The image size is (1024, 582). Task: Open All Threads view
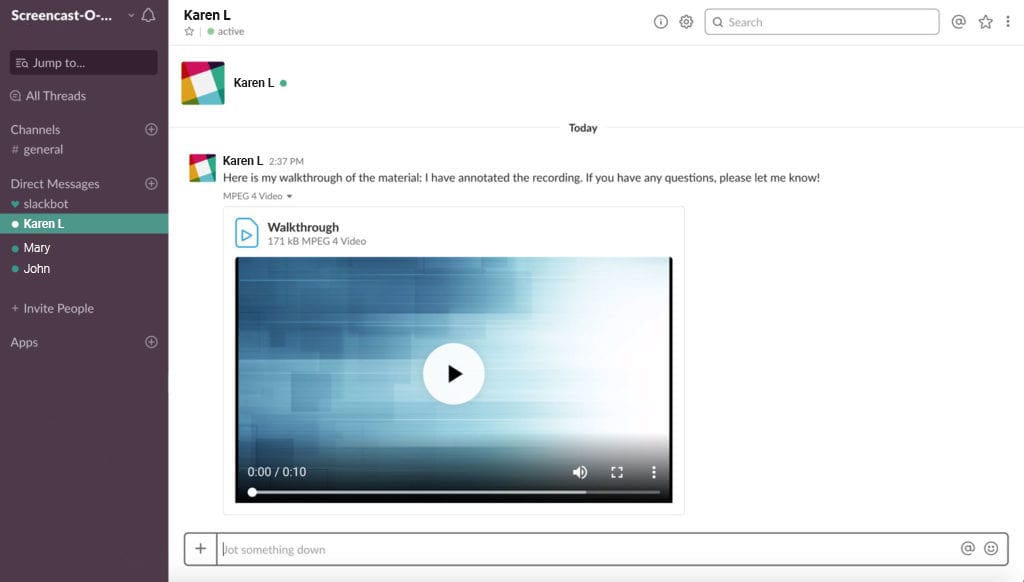pos(48,96)
